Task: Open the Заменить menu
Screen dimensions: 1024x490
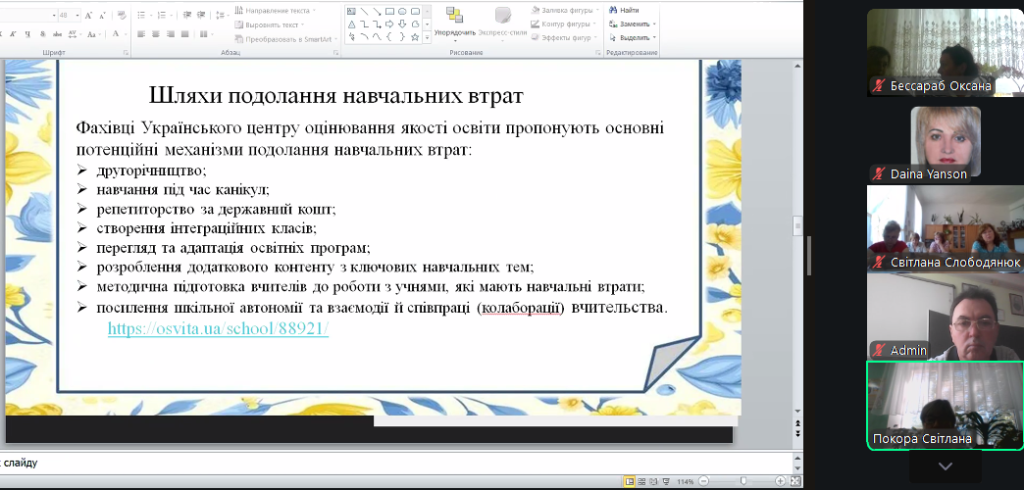Action: pyautogui.click(x=636, y=24)
